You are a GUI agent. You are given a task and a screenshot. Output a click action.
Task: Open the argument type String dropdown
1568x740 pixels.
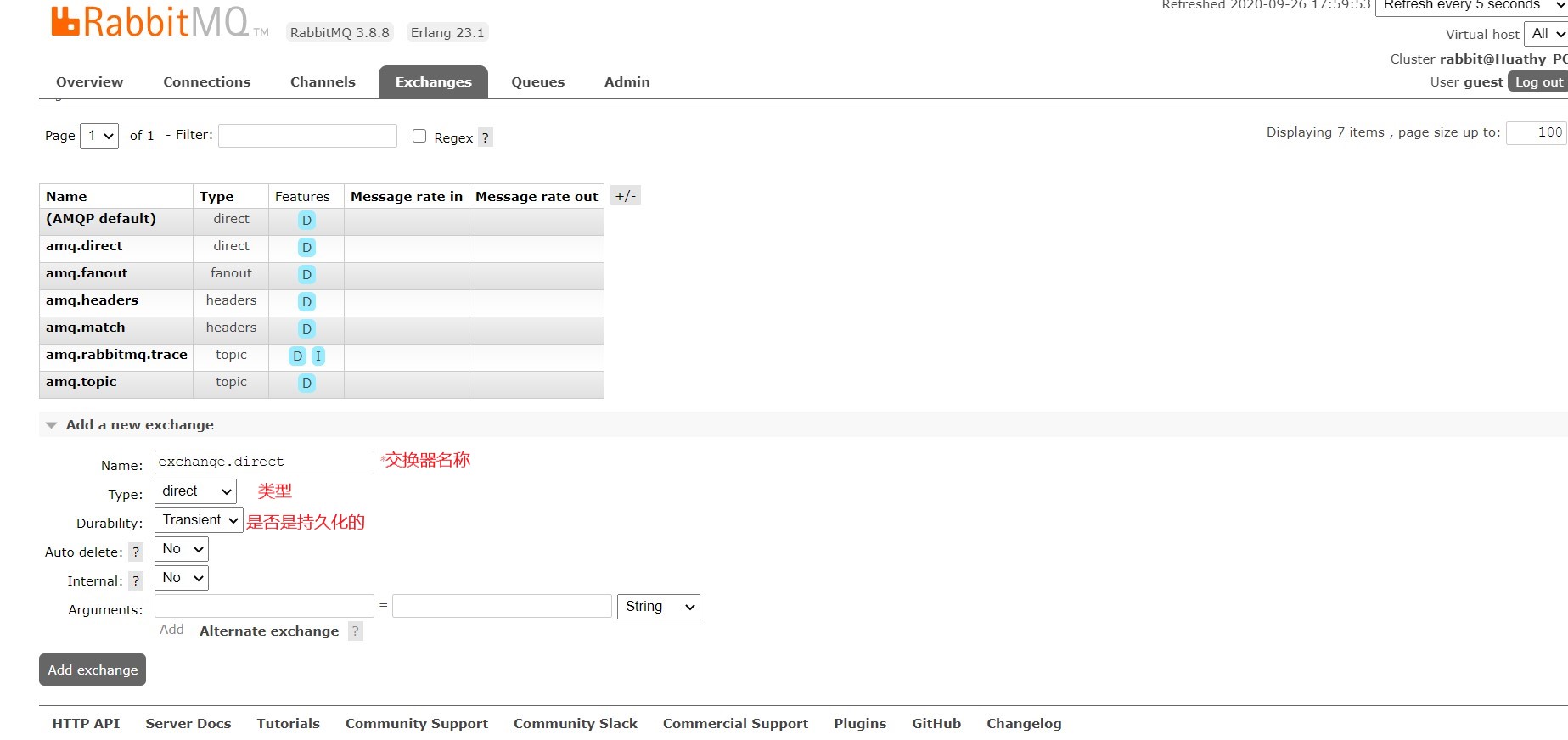[x=658, y=607]
